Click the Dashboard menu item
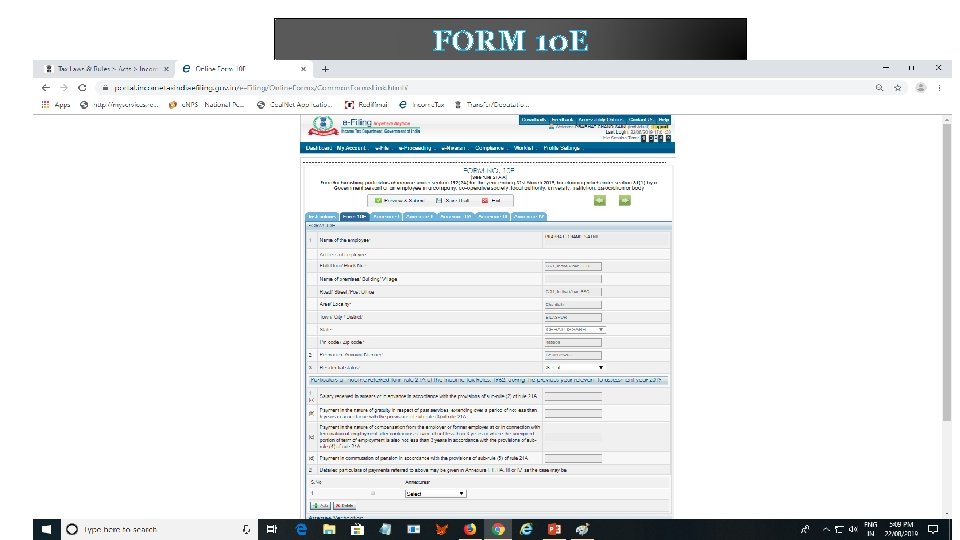This screenshot has width=960, height=540. click(318, 148)
